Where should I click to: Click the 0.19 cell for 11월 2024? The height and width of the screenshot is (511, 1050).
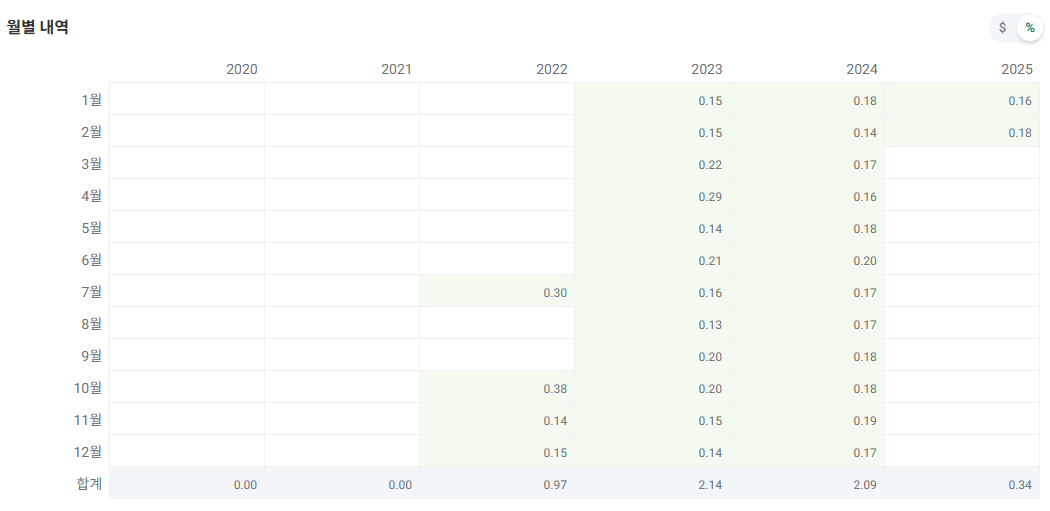coord(807,421)
